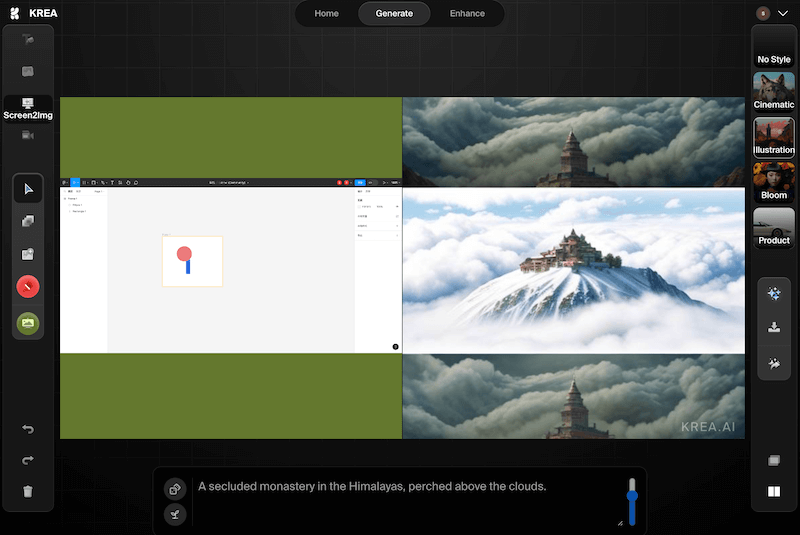
Task: Click the green image icon
Action: click(x=28, y=322)
